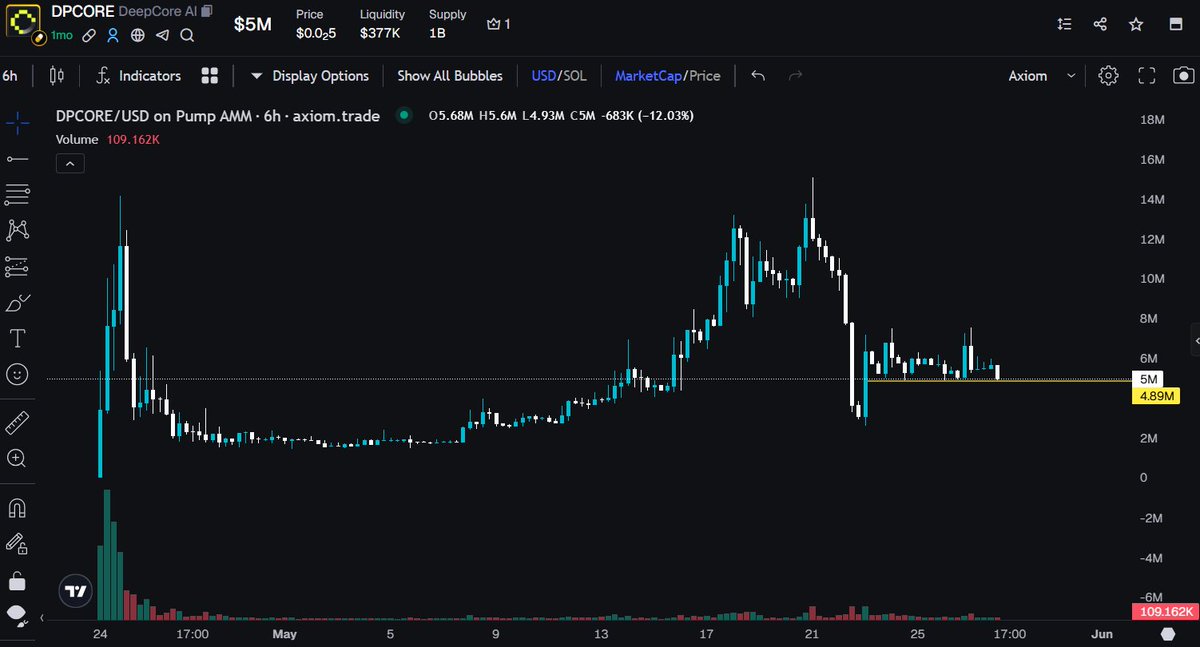This screenshot has height=647, width=1200.
Task: Click the Supply 1B stat
Action: click(x=447, y=24)
